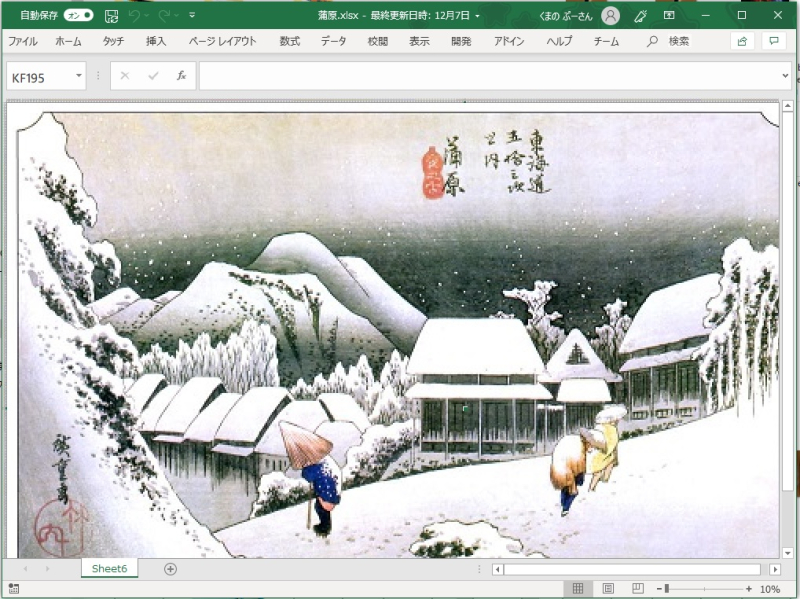Switch to the チーム ribbon tab
The image size is (800, 599).
click(607, 41)
